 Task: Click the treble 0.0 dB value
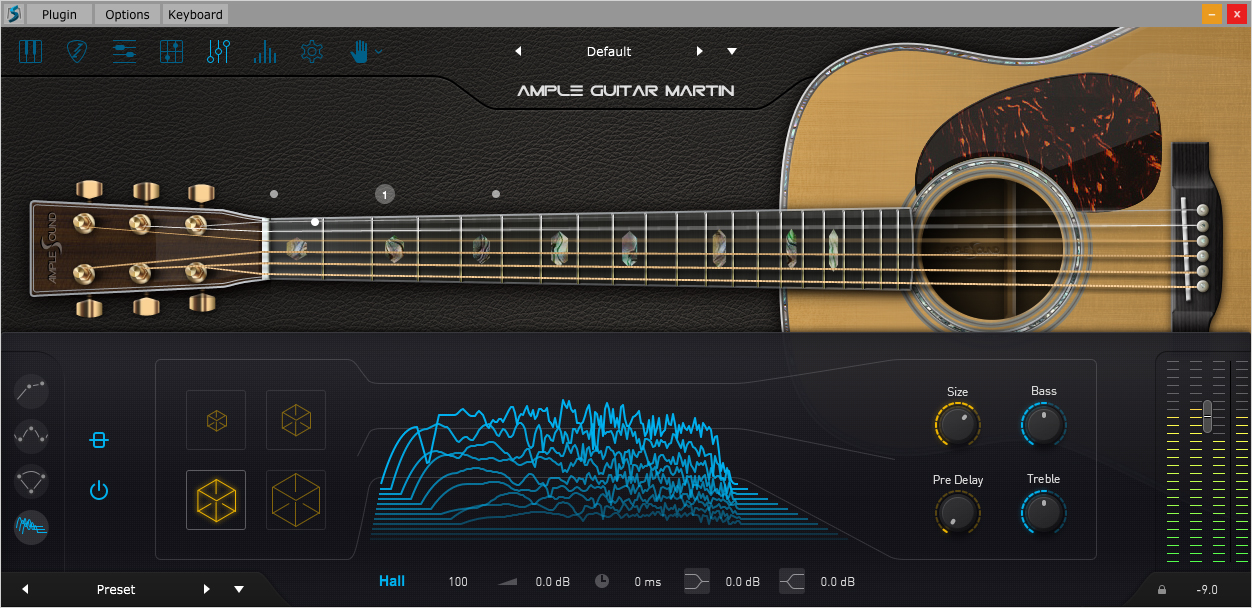tap(838, 582)
